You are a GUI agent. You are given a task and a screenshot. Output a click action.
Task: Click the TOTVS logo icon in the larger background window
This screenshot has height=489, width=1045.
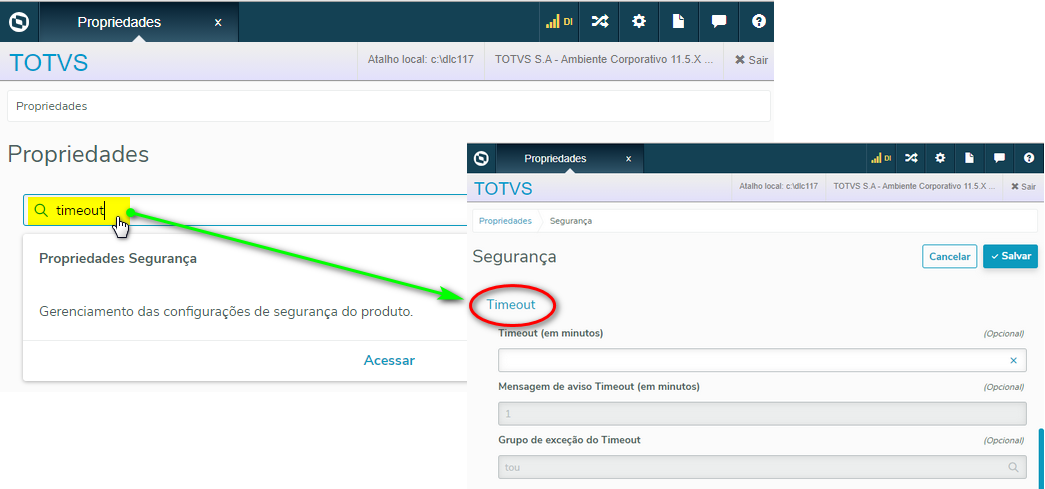pyautogui.click(x=19, y=21)
